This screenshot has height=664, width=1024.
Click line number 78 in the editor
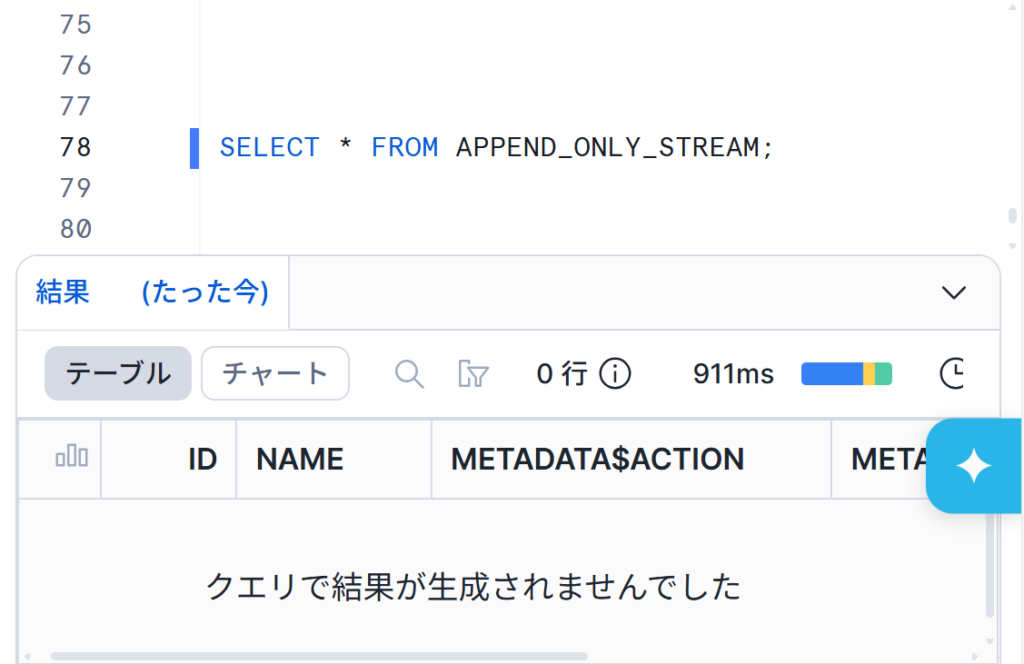[x=75, y=148]
